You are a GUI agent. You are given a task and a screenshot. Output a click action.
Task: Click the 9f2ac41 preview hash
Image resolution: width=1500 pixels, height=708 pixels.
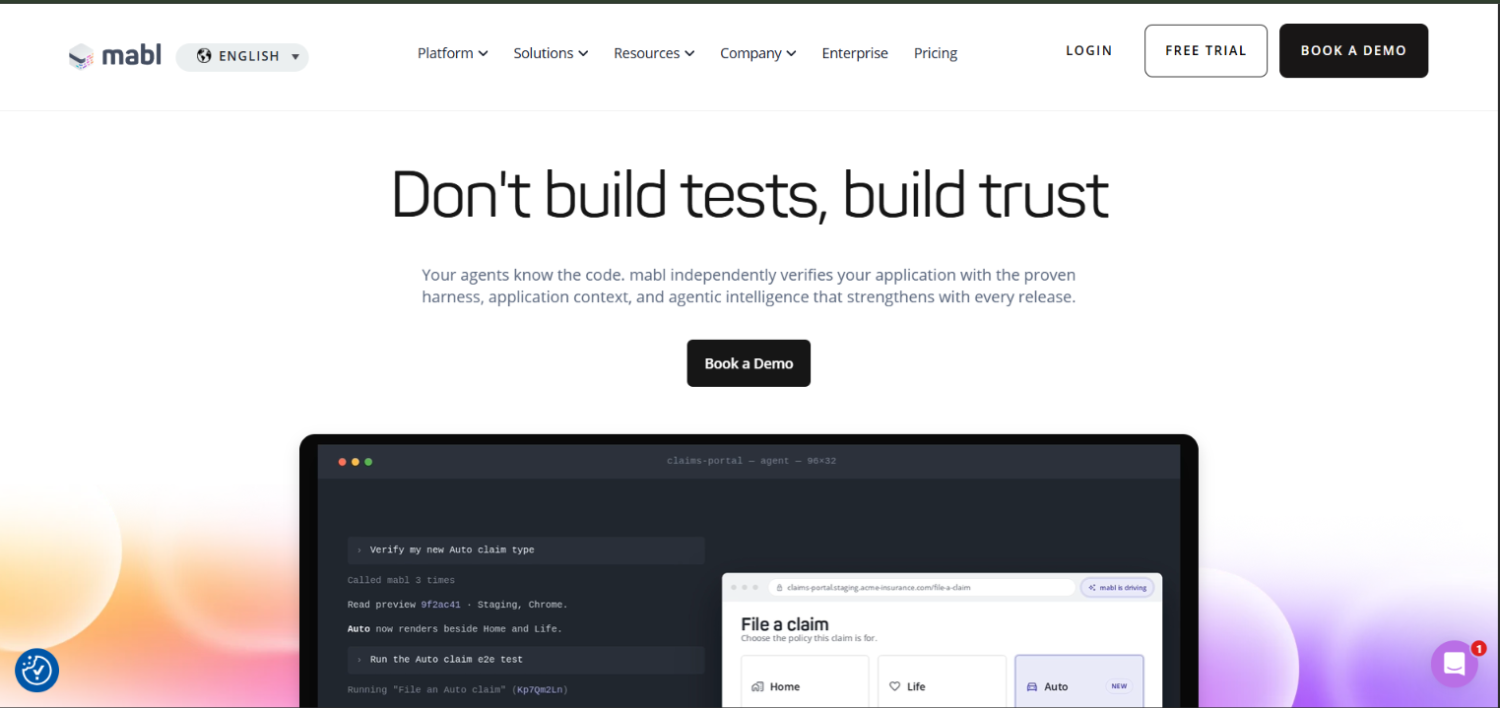441,605
